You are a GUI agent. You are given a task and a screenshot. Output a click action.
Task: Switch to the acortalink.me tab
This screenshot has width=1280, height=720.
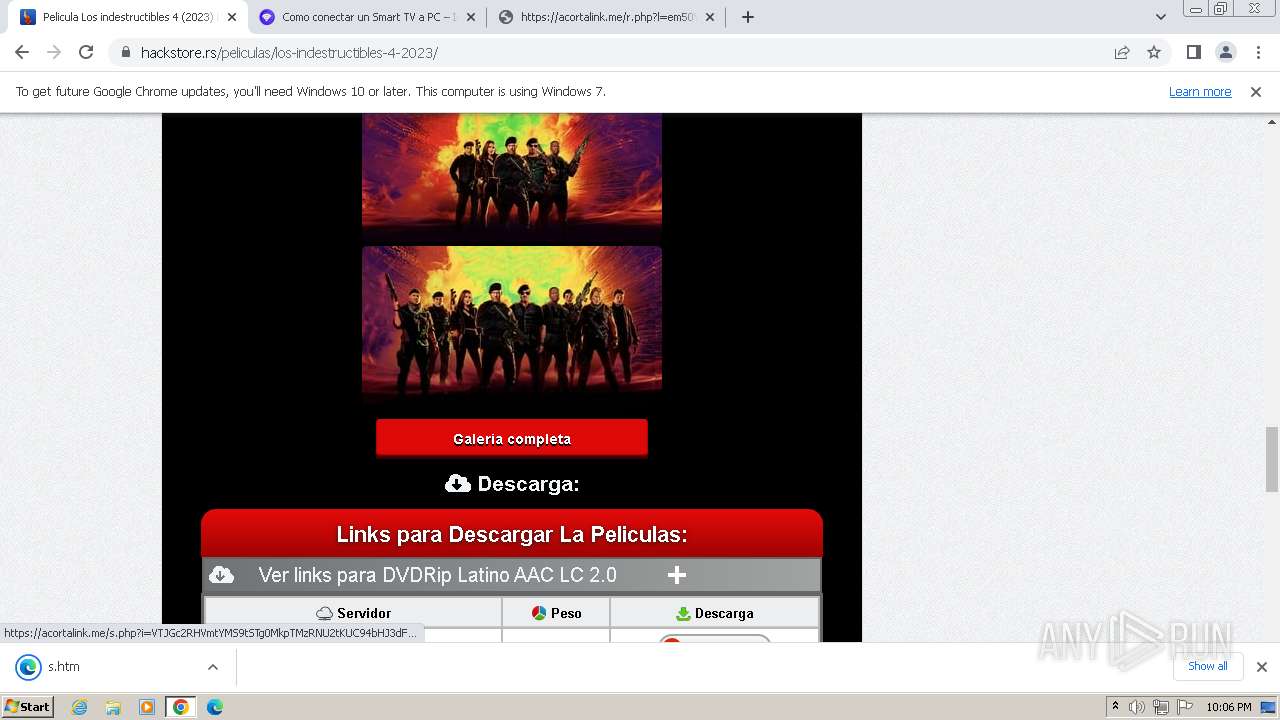607,17
